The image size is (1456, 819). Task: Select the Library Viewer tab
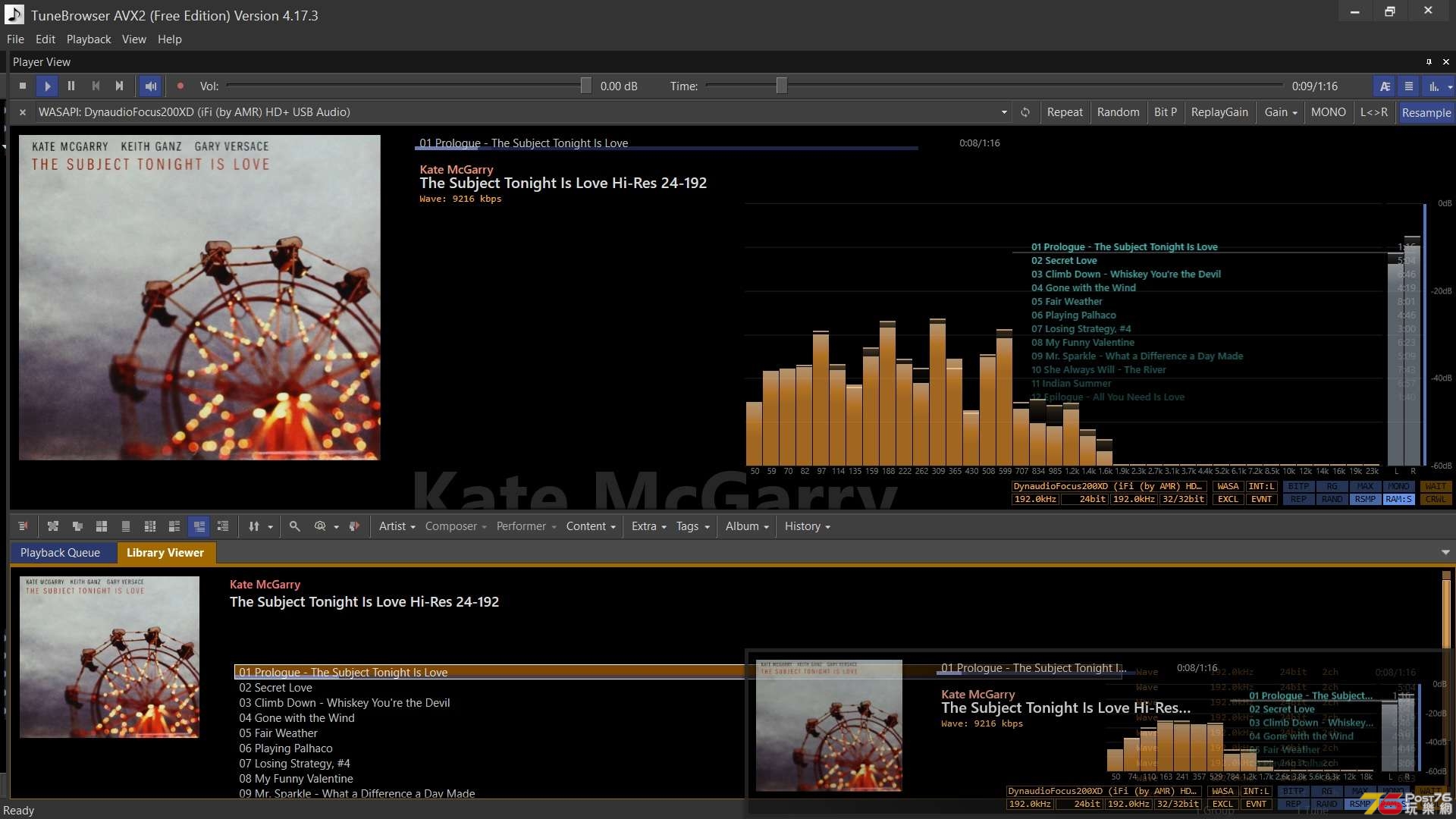(165, 553)
